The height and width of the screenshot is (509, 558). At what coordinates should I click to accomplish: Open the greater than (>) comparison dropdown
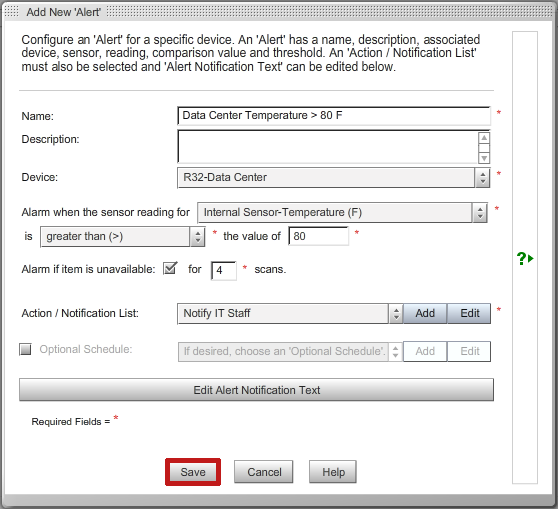point(123,237)
